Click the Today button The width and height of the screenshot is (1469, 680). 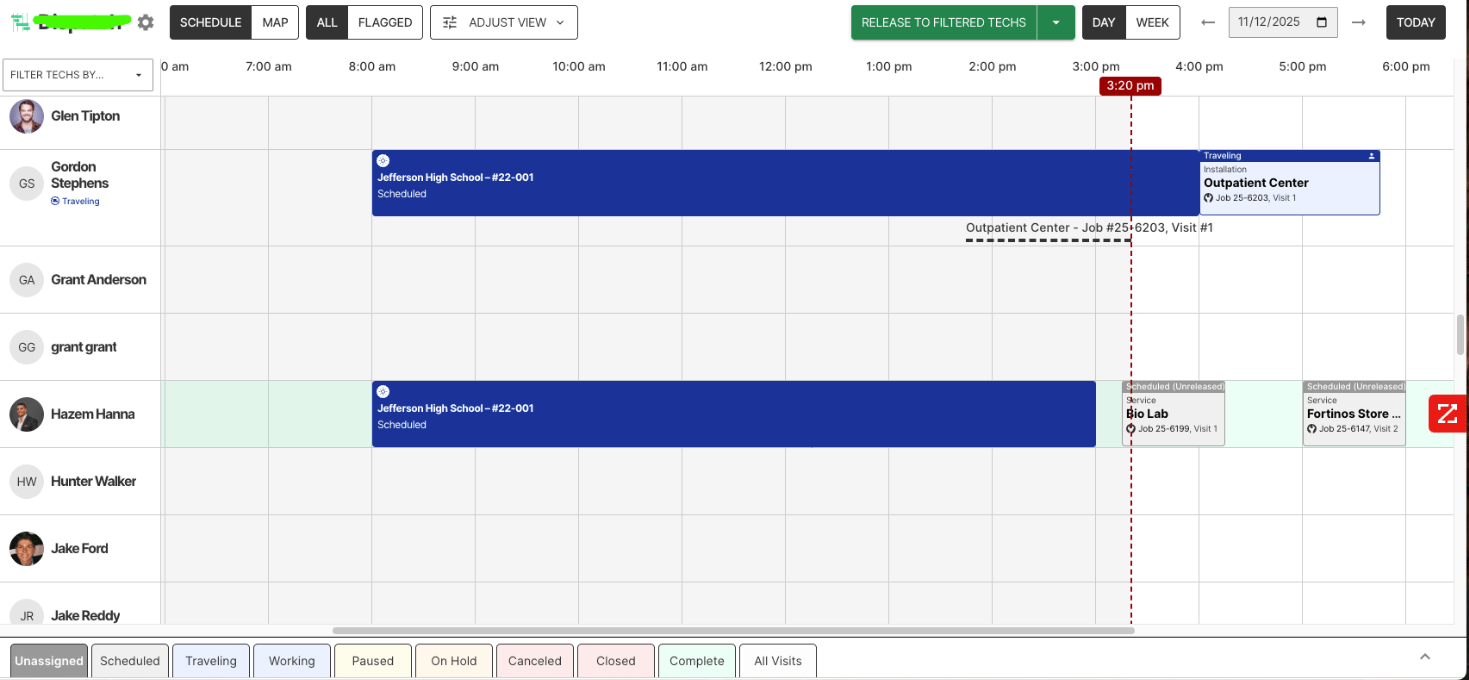point(1415,22)
